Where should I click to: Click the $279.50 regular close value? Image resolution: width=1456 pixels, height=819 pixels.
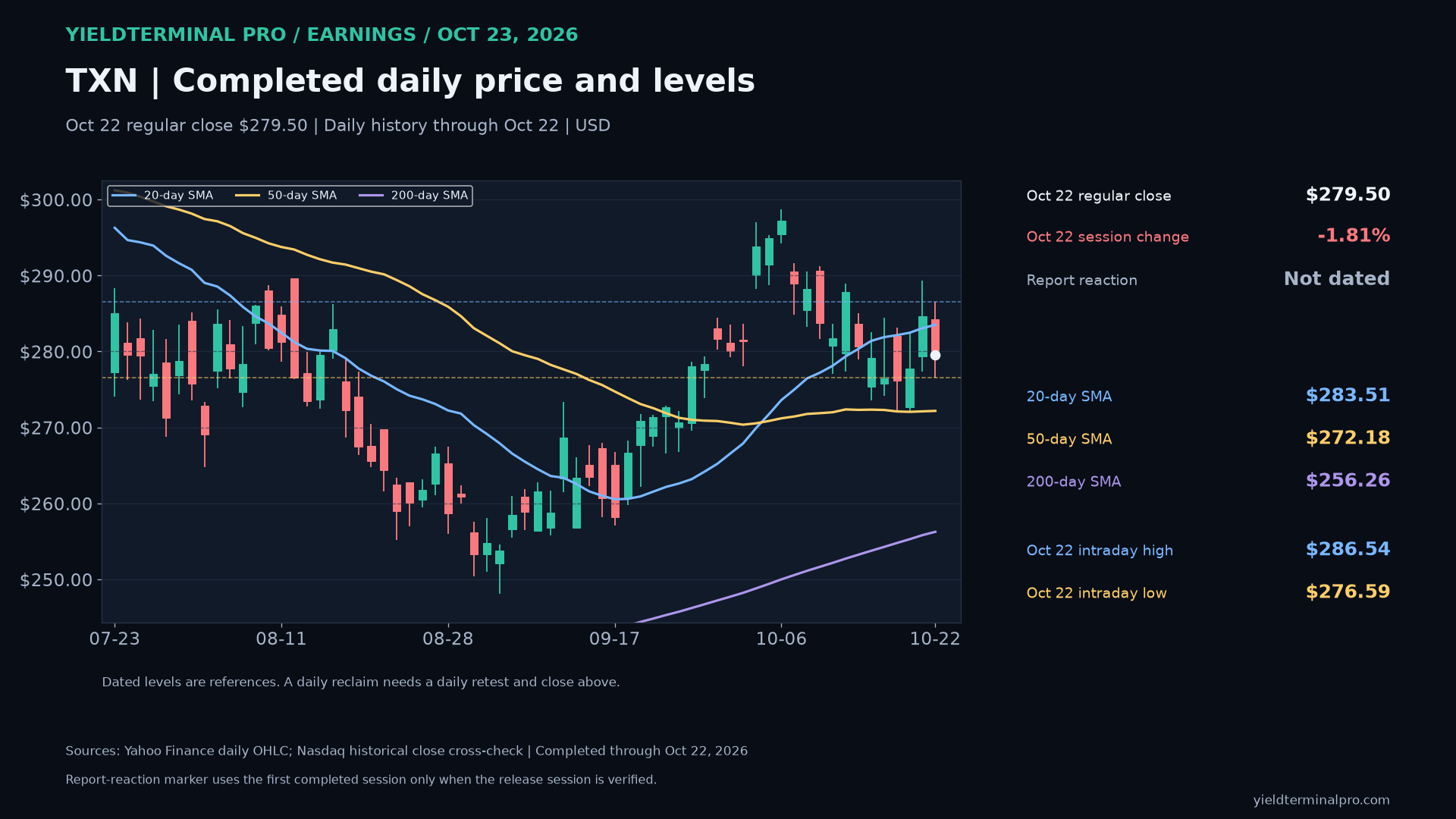tap(1348, 195)
